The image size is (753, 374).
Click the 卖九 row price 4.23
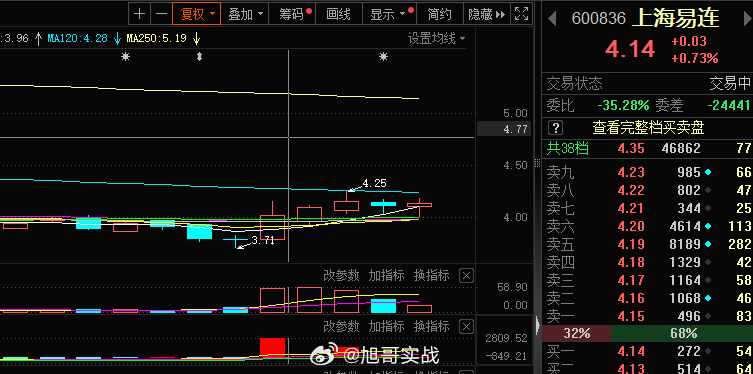click(x=631, y=172)
